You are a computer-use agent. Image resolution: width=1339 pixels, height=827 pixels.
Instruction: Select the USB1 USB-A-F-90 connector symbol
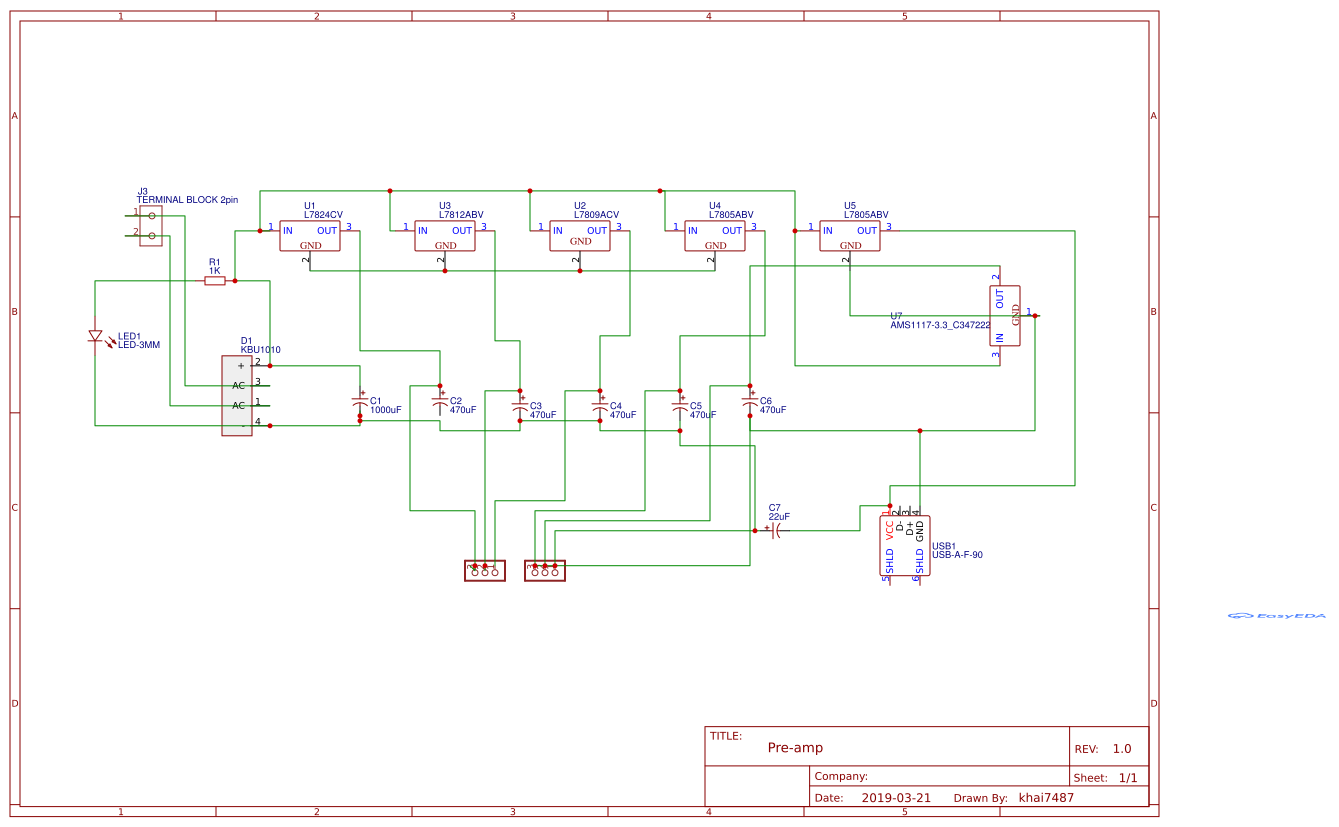903,545
